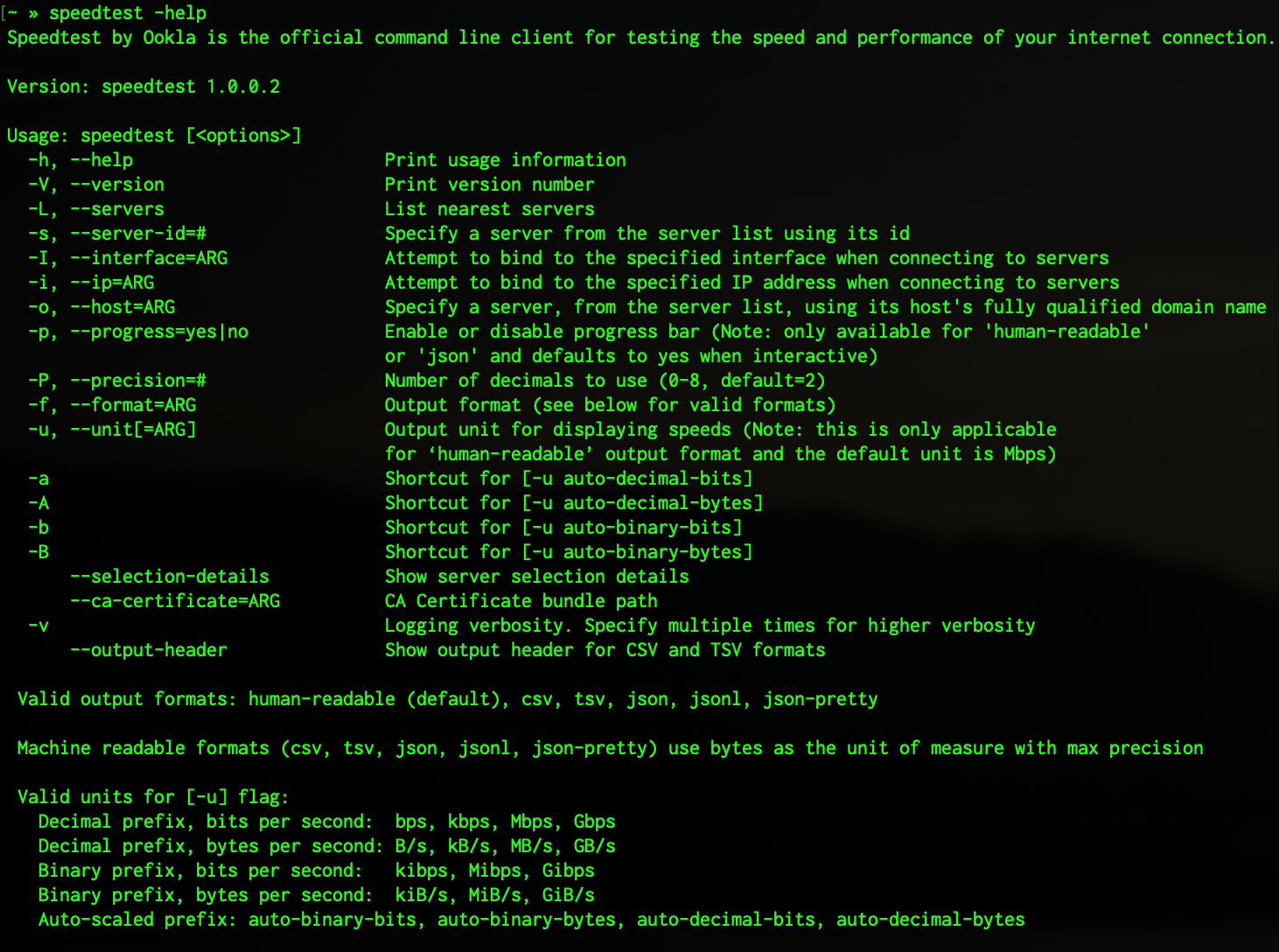Click the 'Version: speedtest 1.0.0.2' line
The height and width of the screenshot is (952, 1279).
[143, 87]
